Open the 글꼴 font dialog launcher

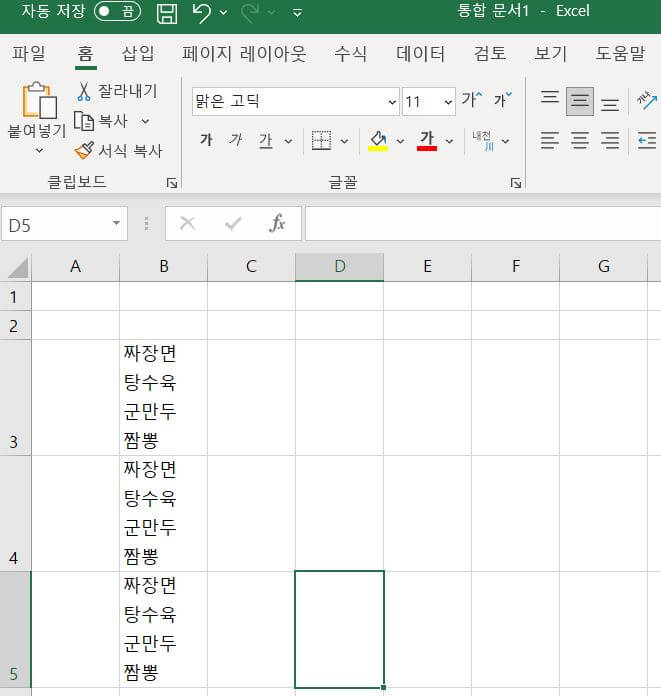coord(515,182)
